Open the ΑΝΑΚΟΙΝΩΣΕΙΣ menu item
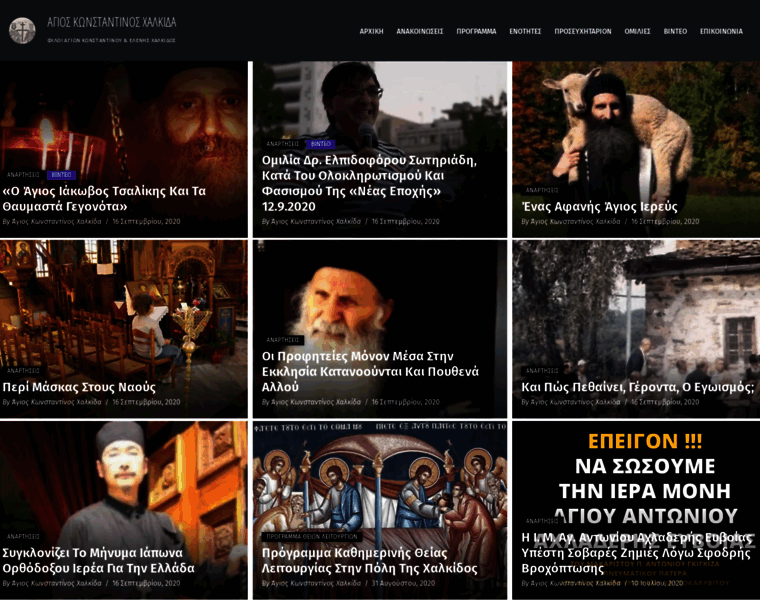Viewport: 760px width, 600px height. pyautogui.click(x=420, y=32)
